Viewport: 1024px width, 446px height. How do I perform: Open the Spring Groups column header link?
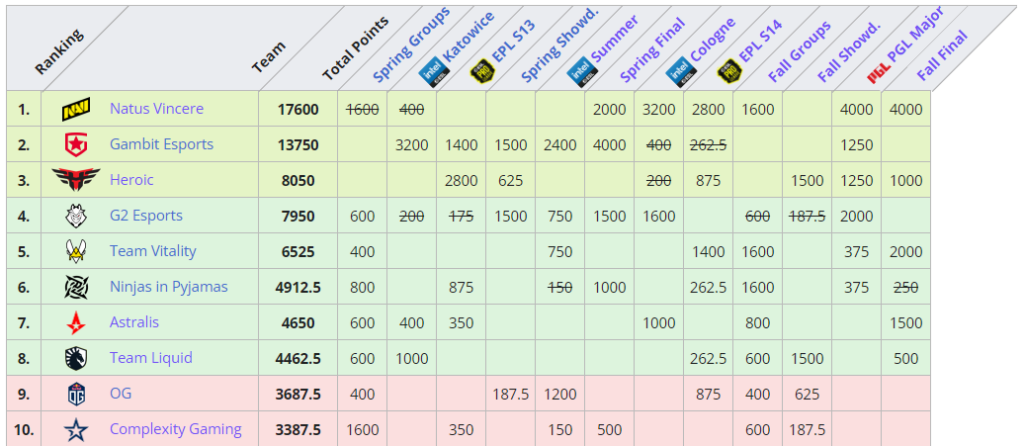coord(412,44)
